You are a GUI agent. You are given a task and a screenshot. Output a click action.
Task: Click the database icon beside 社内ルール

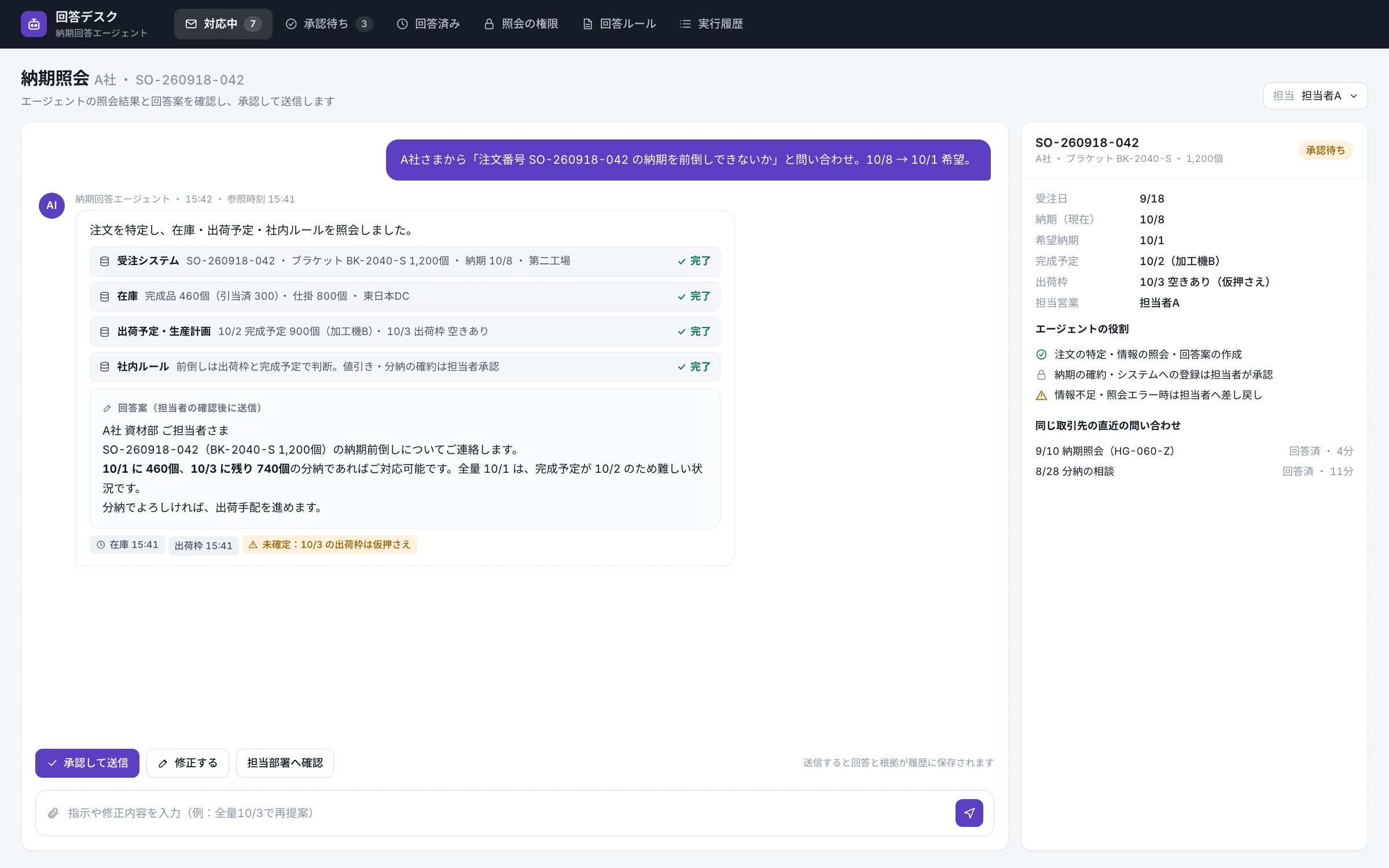(x=105, y=367)
